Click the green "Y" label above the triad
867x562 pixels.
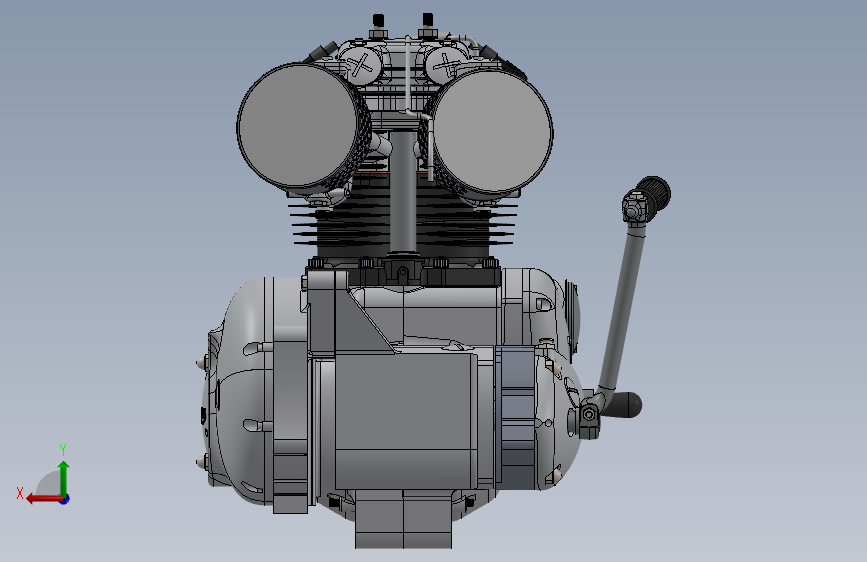coord(63,449)
